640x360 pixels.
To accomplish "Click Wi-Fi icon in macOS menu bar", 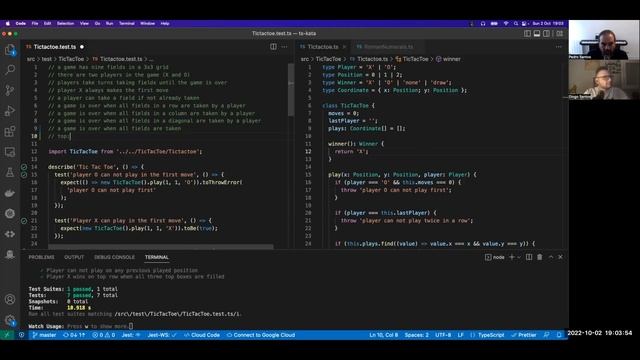I will coord(506,24).
